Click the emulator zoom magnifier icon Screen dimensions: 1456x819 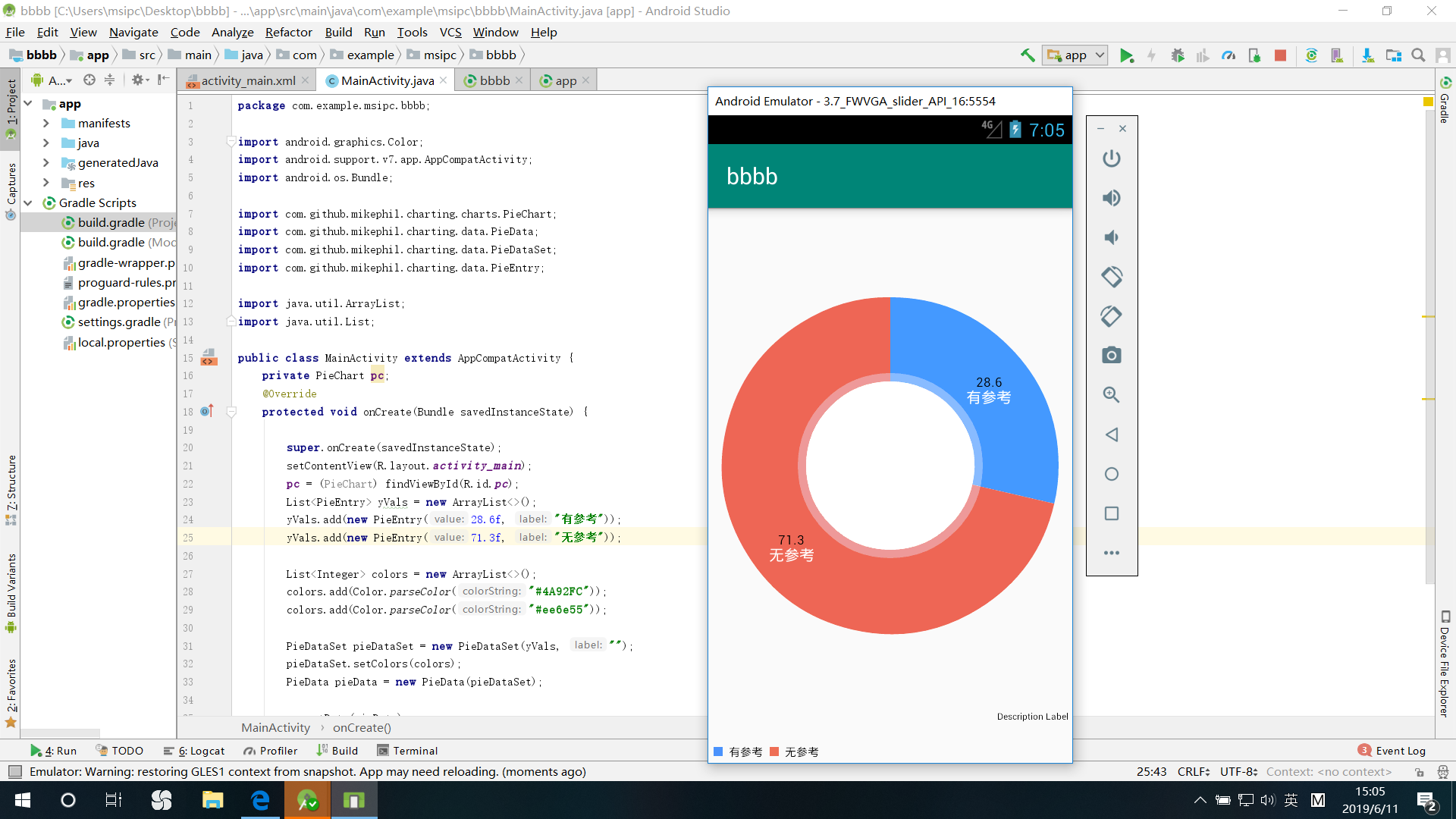1111,395
